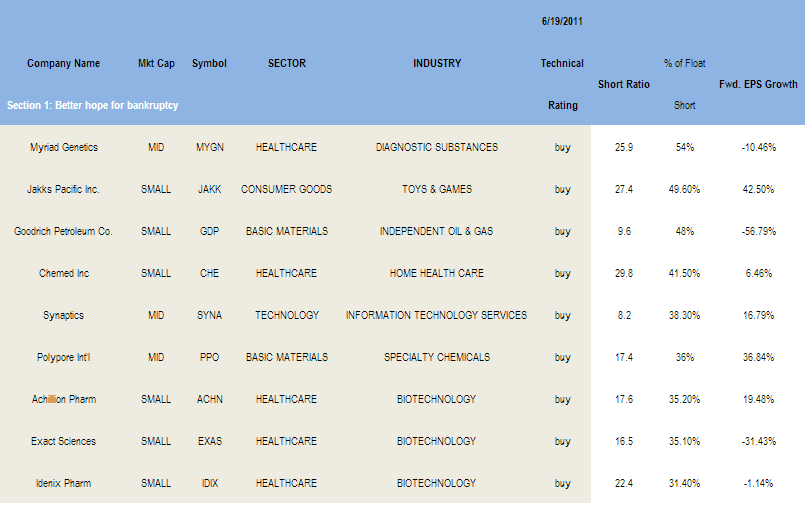Screen dimensions: 806x507
Task: Click the short ratio value 22.4
Action: pyautogui.click(x=624, y=483)
